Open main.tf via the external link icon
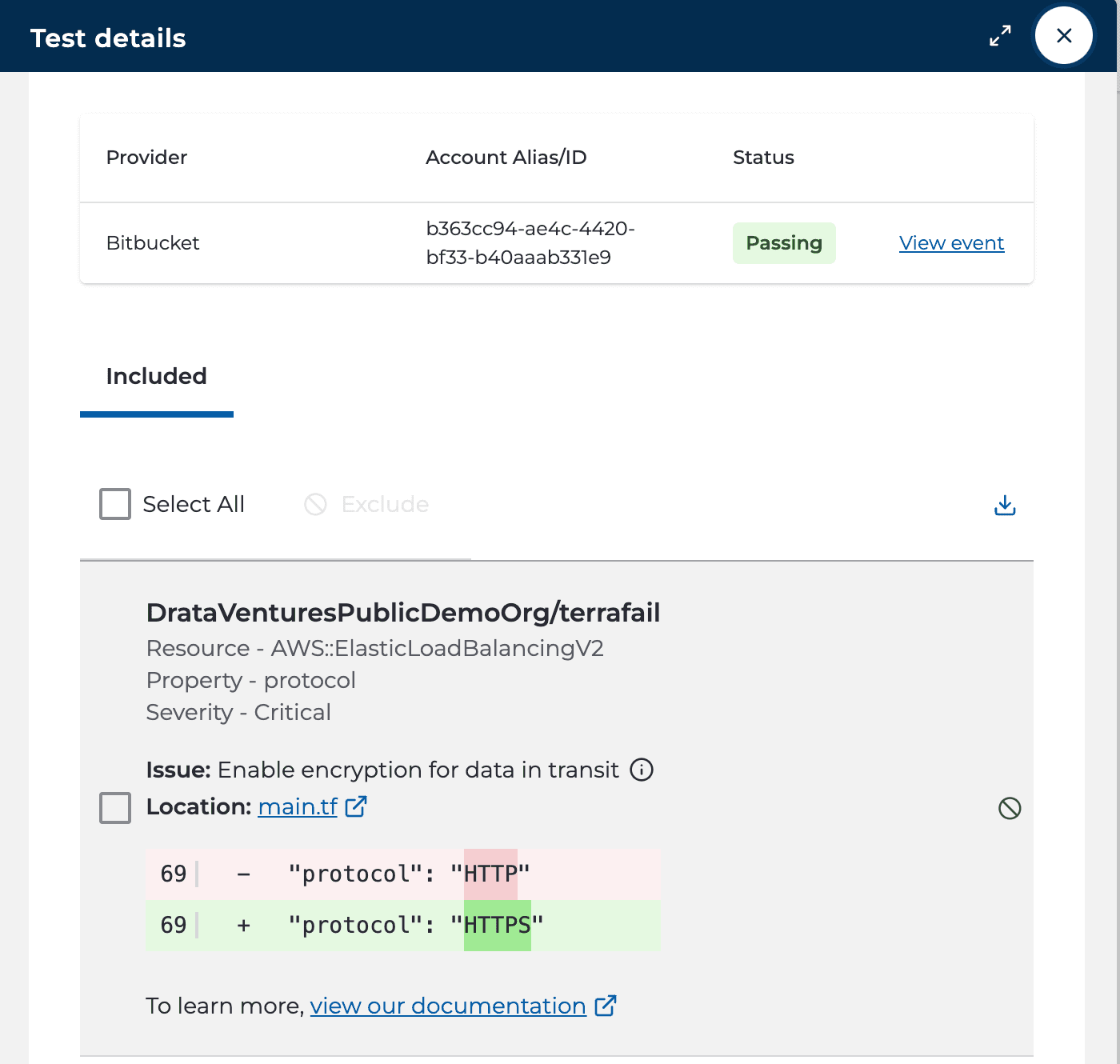 (x=357, y=806)
